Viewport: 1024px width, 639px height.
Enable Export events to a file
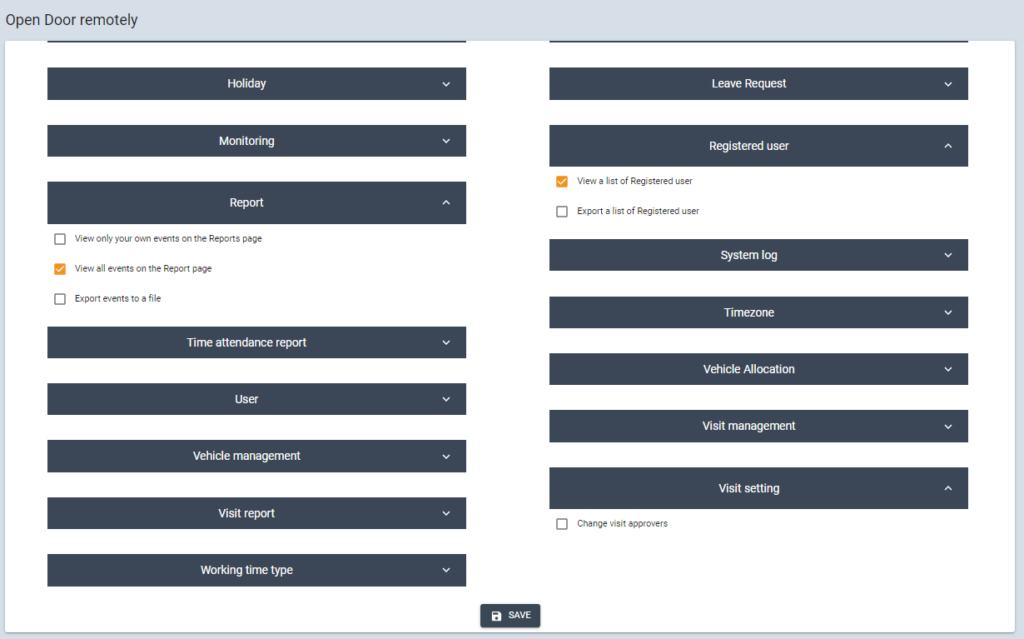click(60, 299)
